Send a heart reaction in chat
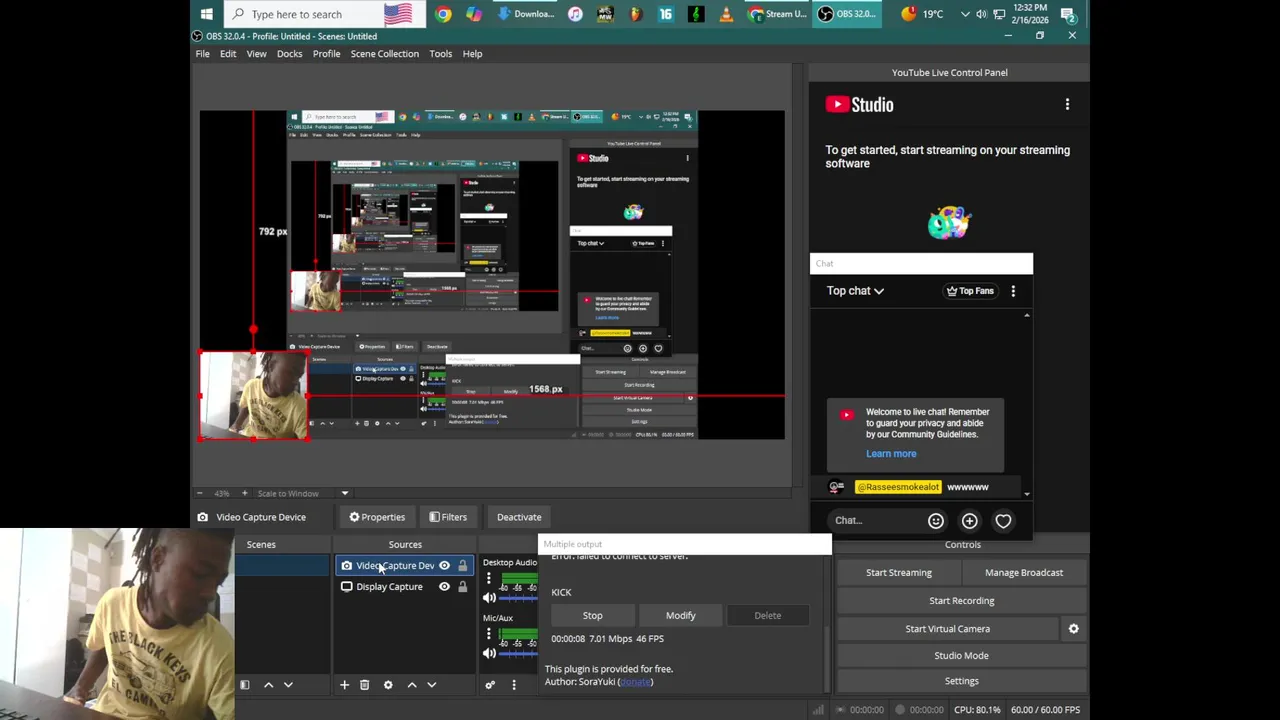Screen dimensions: 1280x720 tap(1003, 521)
